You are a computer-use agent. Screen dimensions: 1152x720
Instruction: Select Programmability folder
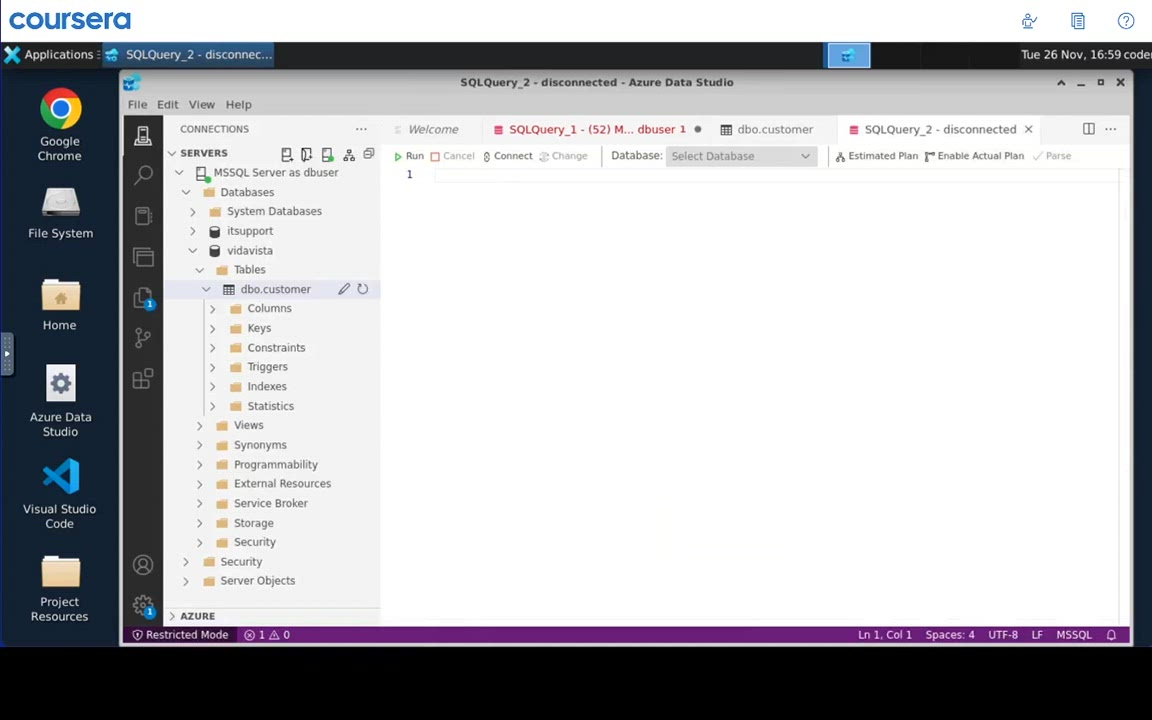[276, 464]
